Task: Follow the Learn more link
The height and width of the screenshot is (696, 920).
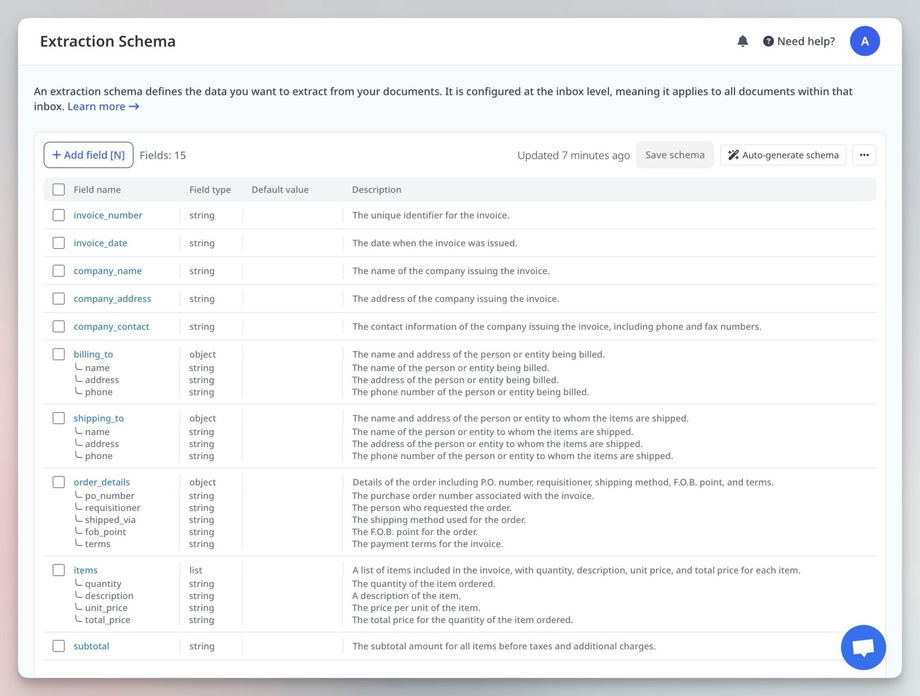Action: click(103, 107)
